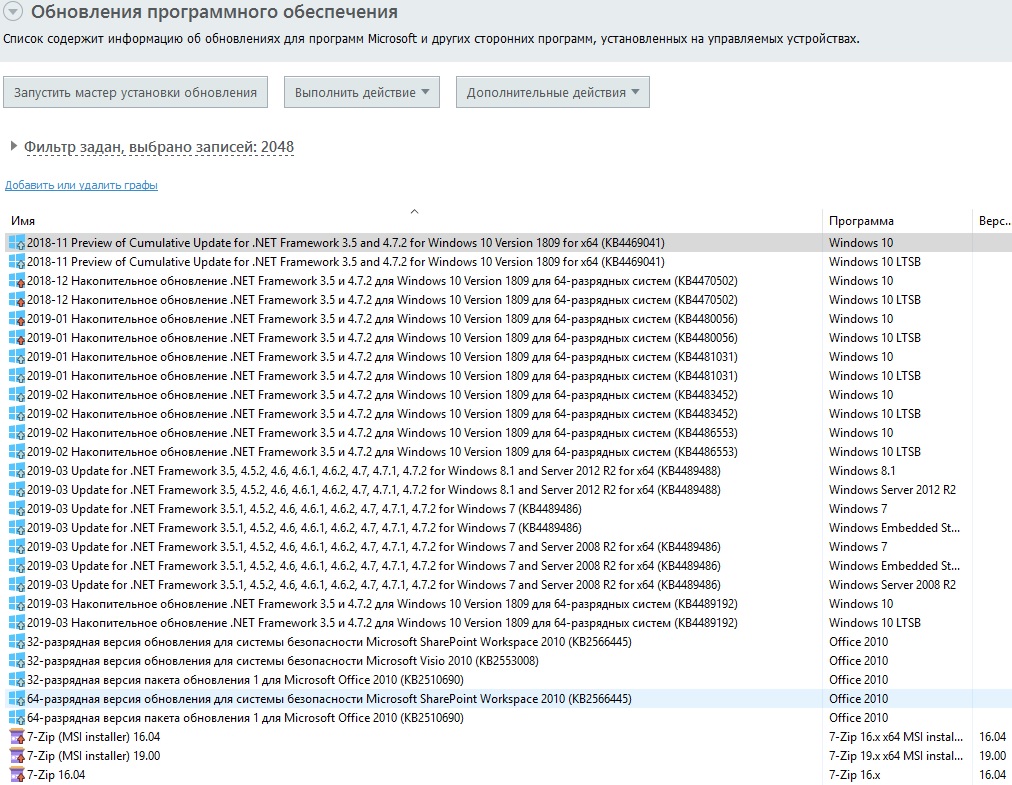Click update icon of KB4489192 Windows 10 row

pos(17,604)
